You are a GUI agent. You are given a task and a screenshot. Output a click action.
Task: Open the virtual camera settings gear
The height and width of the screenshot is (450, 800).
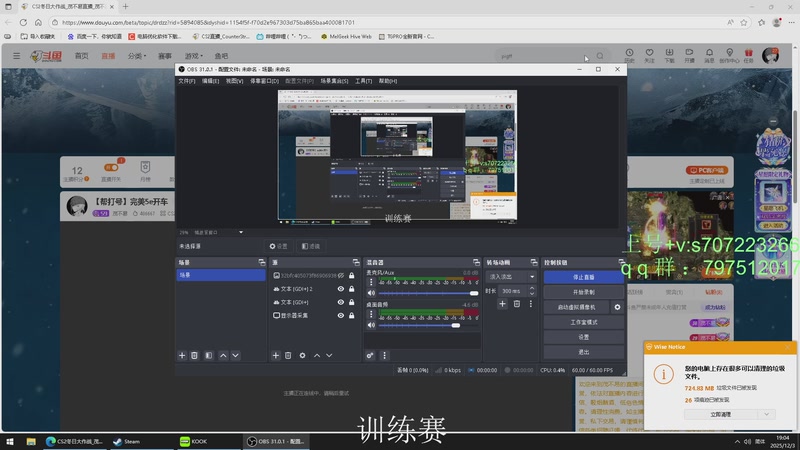[617, 307]
